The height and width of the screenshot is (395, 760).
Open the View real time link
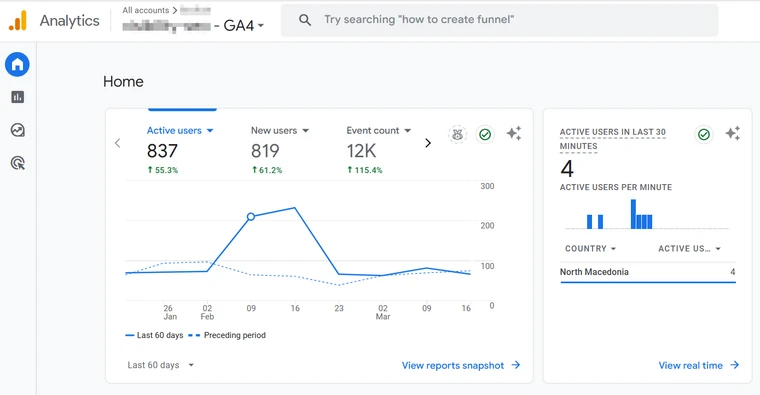698,365
